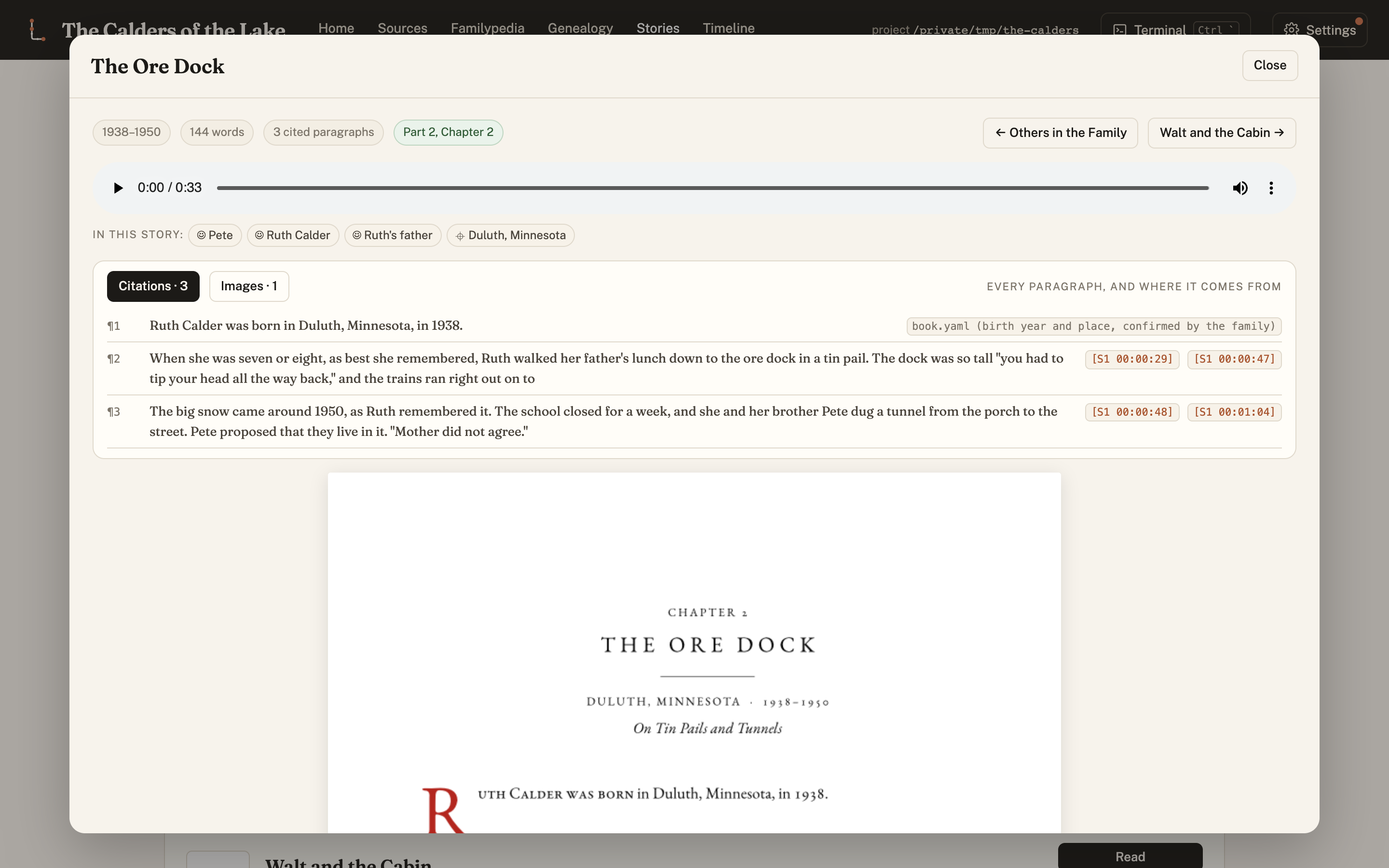This screenshot has height=868, width=1389.
Task: Close the Ore Dock story dialog
Action: pos(1269,66)
